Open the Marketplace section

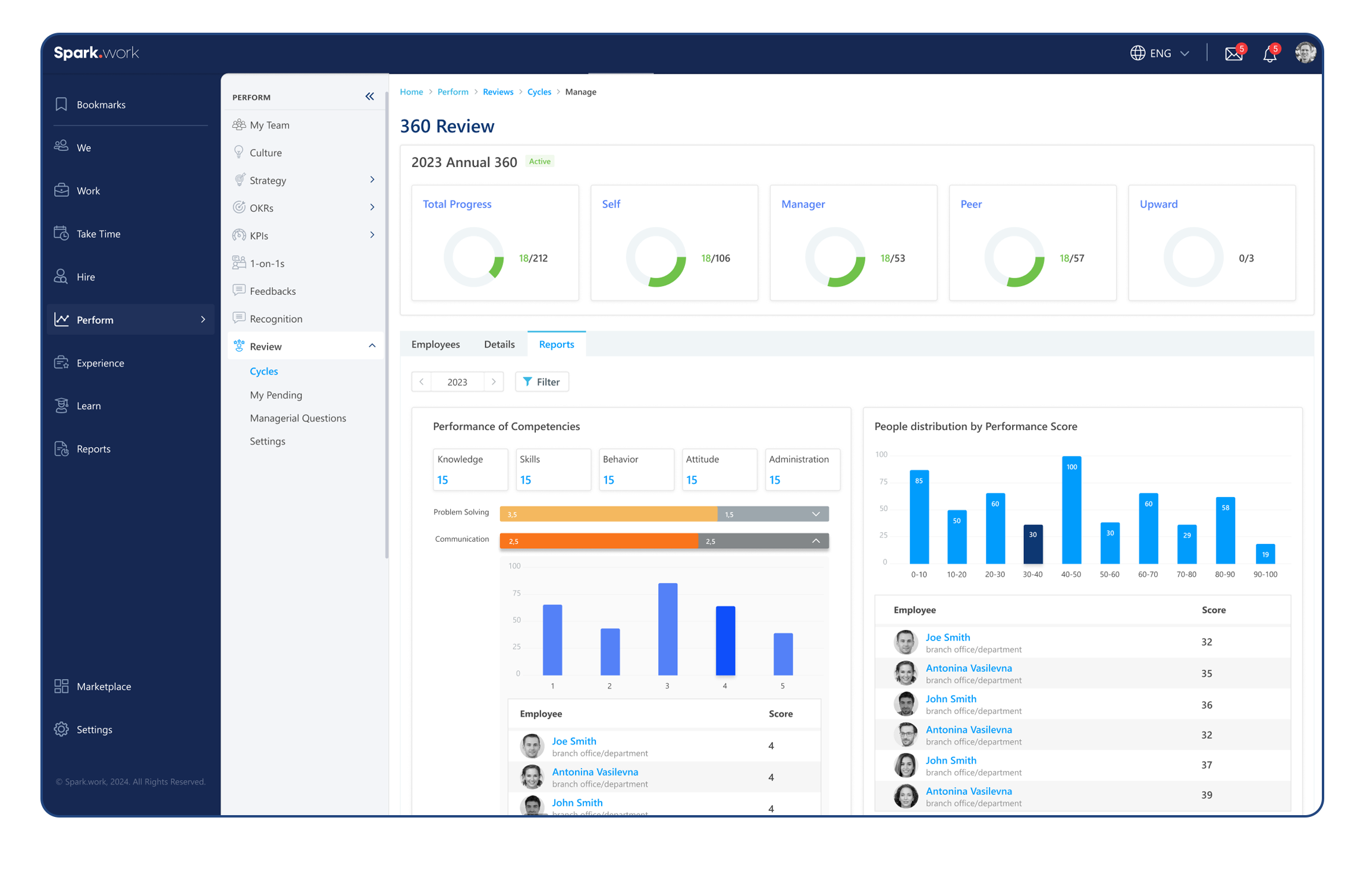point(104,686)
